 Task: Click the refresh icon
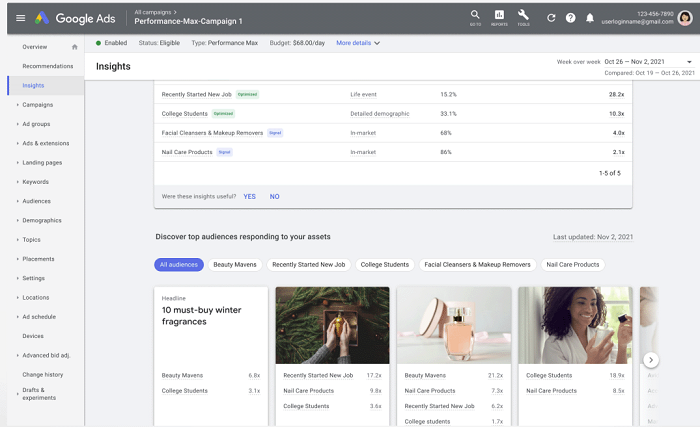point(551,18)
